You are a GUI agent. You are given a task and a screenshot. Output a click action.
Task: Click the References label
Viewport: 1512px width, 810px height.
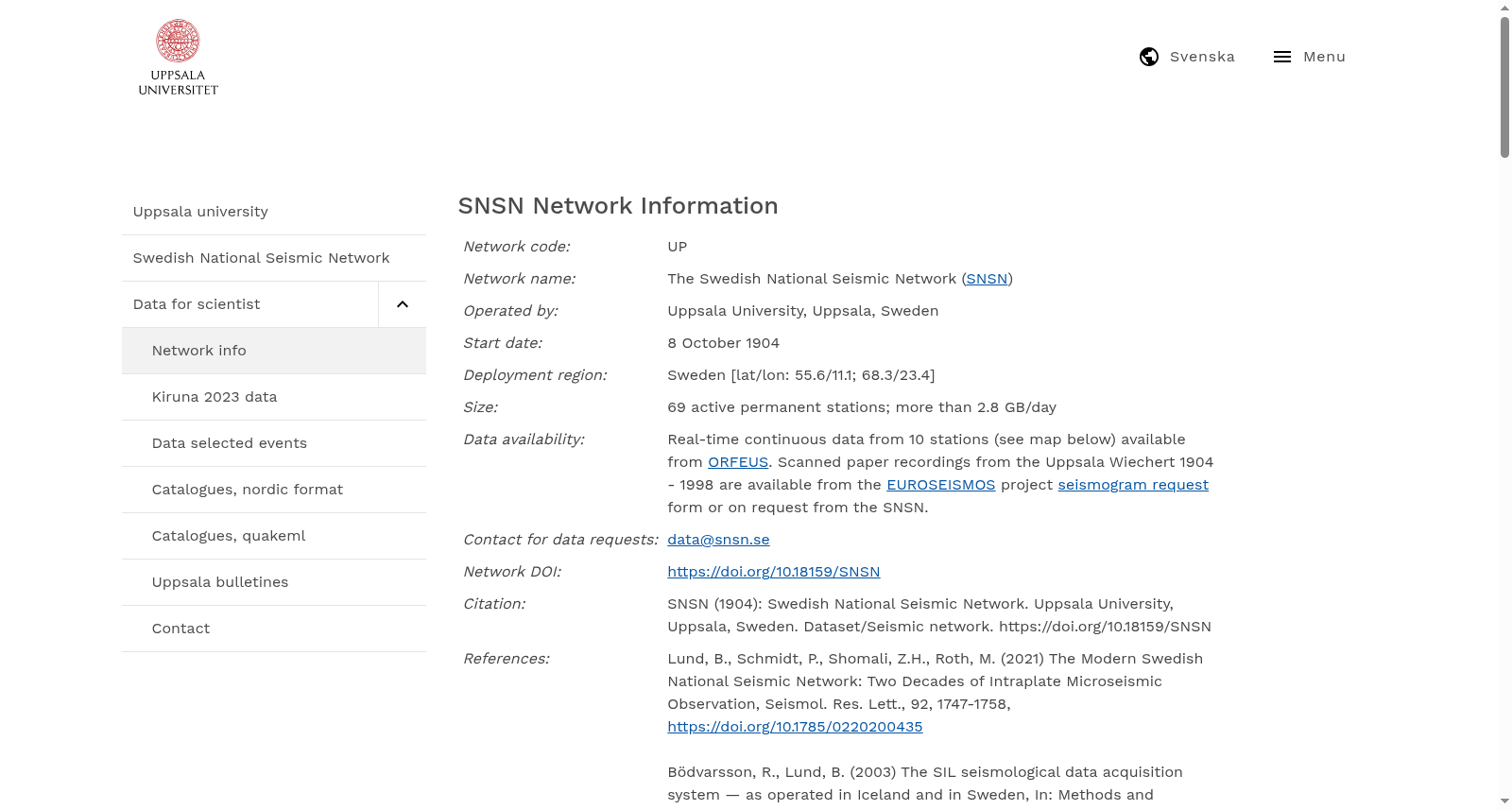(x=506, y=659)
